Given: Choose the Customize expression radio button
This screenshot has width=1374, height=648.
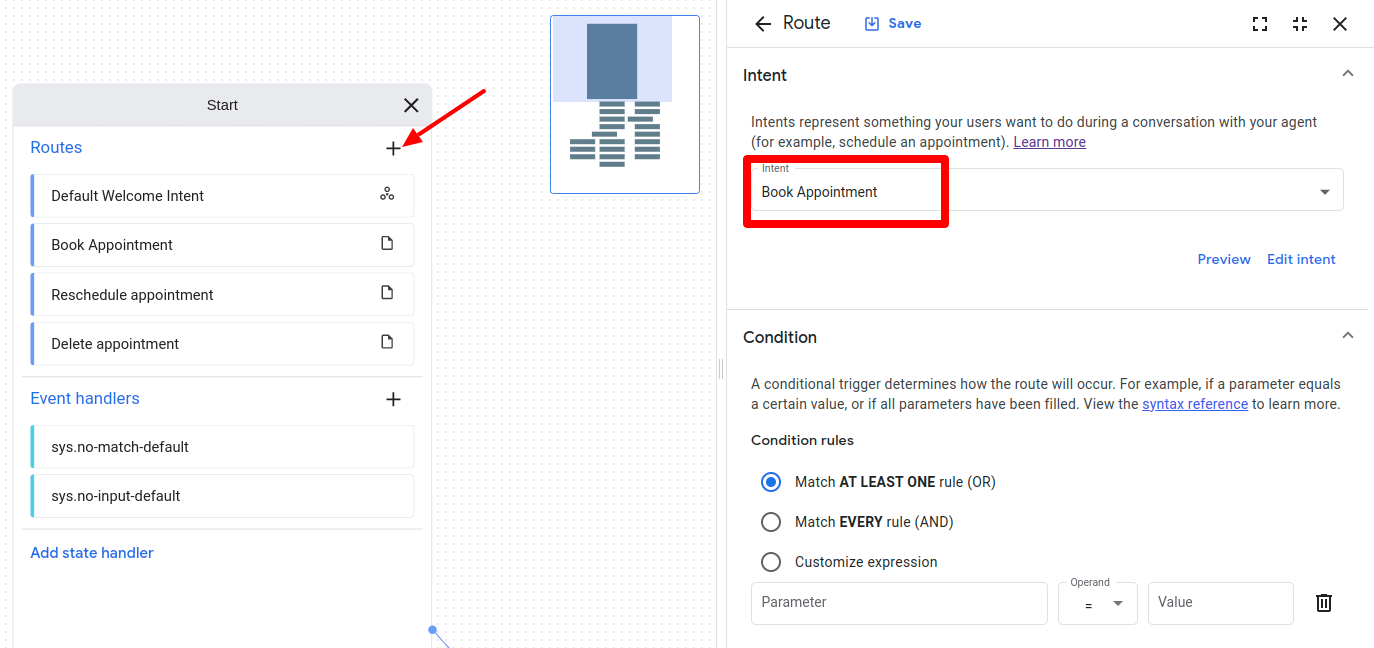Looking at the screenshot, I should pos(771,562).
